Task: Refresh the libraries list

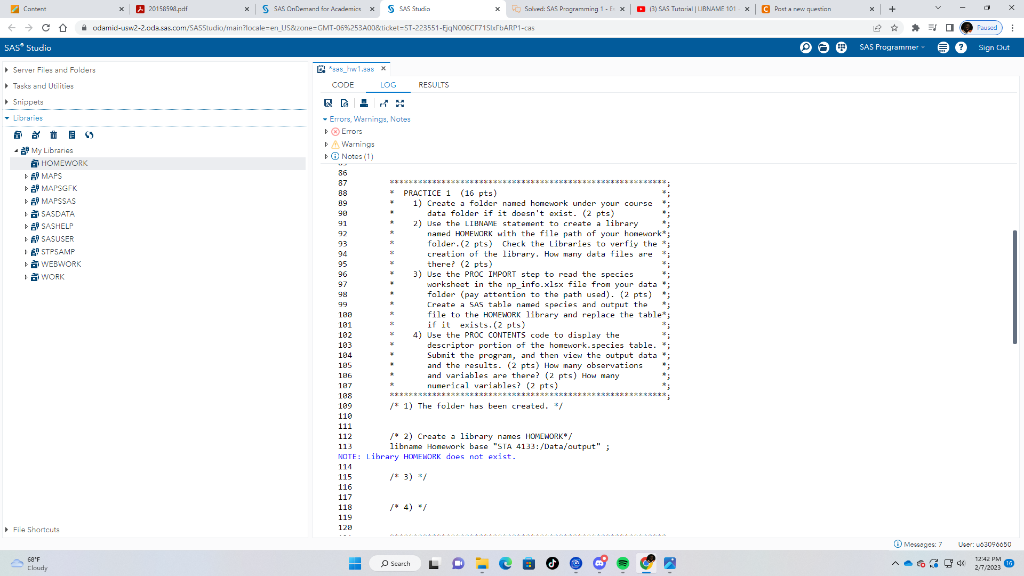Action: point(89,134)
